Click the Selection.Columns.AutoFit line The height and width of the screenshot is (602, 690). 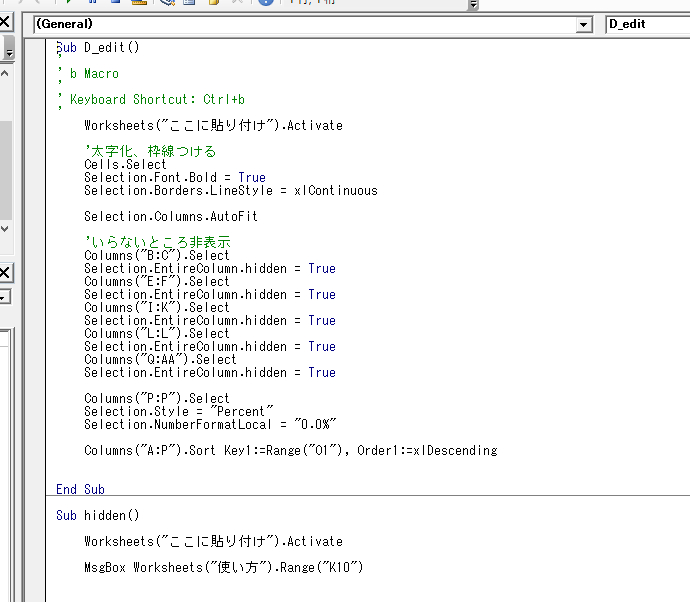click(171, 217)
